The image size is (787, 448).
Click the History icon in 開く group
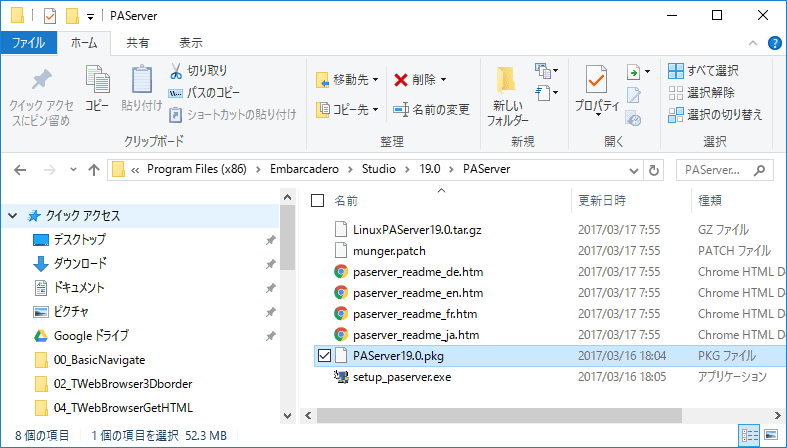tap(633, 119)
